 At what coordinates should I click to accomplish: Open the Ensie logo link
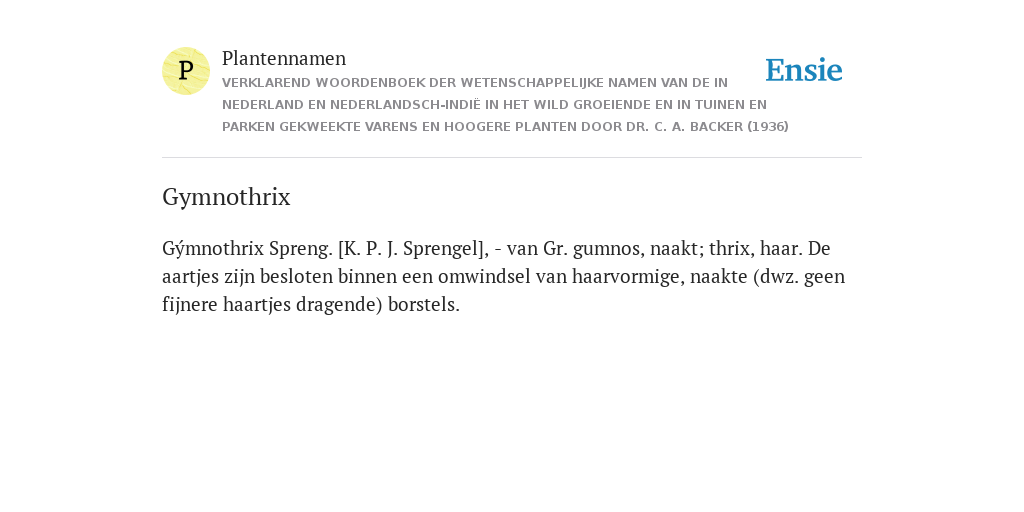804,71
